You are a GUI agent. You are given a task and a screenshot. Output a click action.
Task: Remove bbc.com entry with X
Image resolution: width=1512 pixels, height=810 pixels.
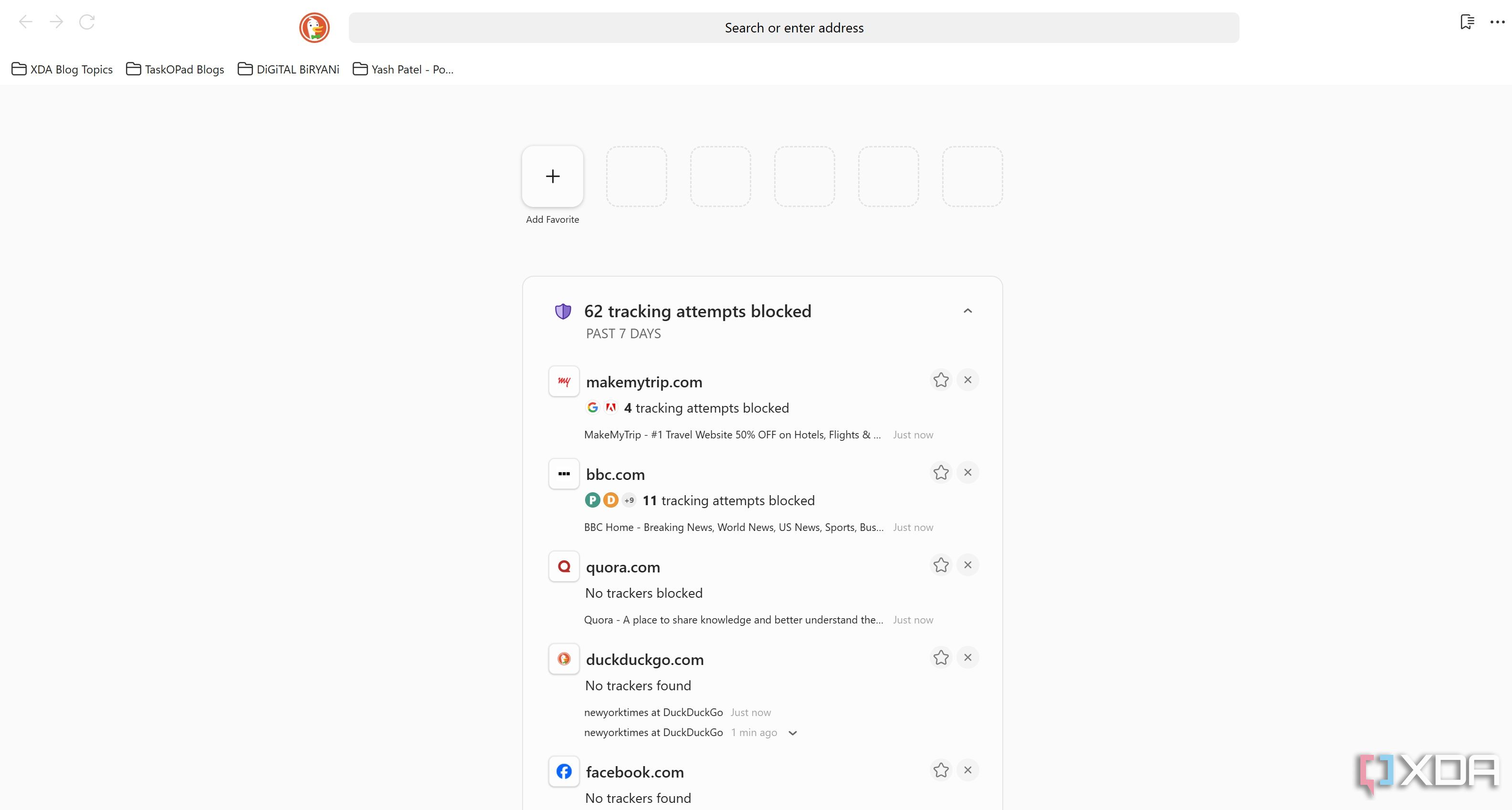click(x=968, y=473)
